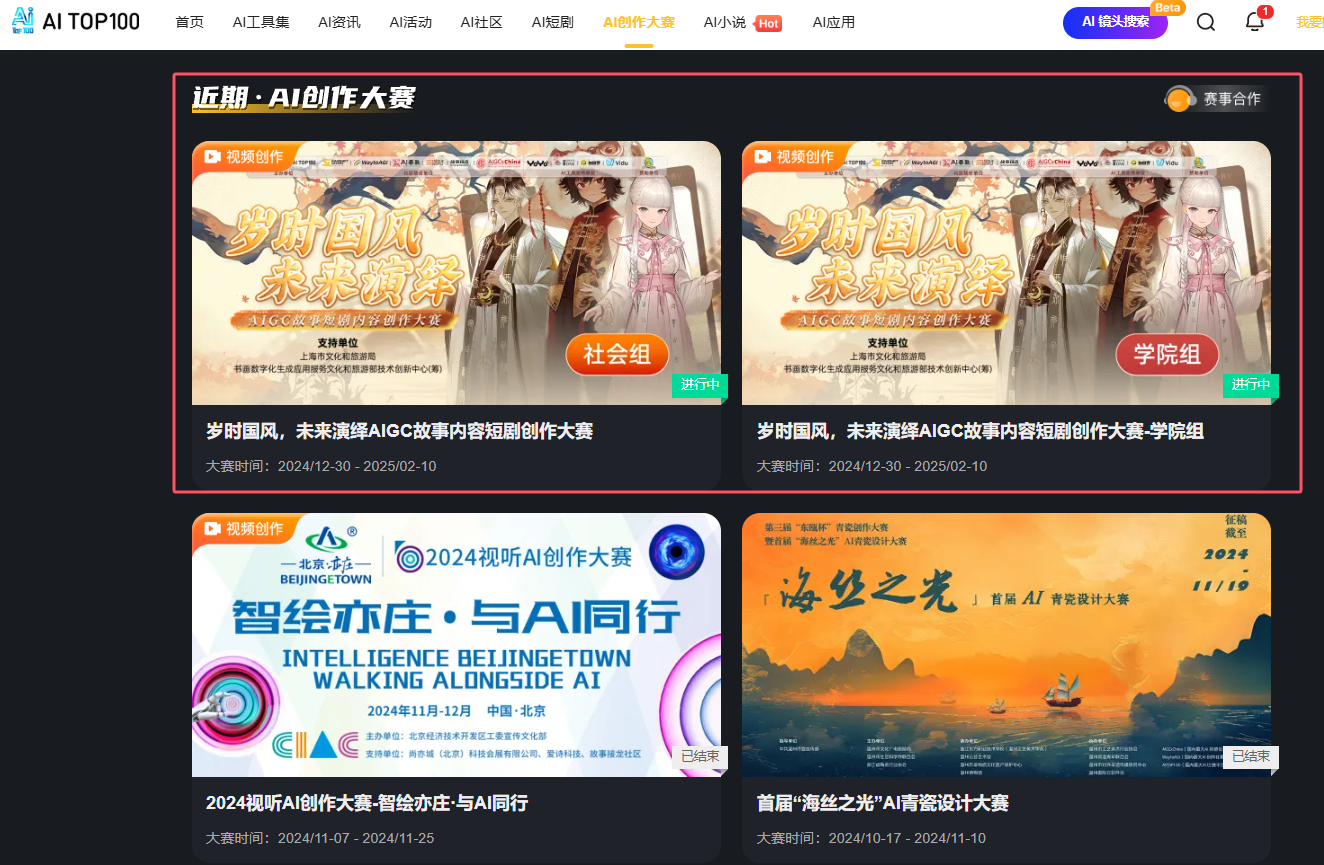Image resolution: width=1324 pixels, height=865 pixels.
Task: Open the search magnifier icon
Action: (x=1206, y=22)
